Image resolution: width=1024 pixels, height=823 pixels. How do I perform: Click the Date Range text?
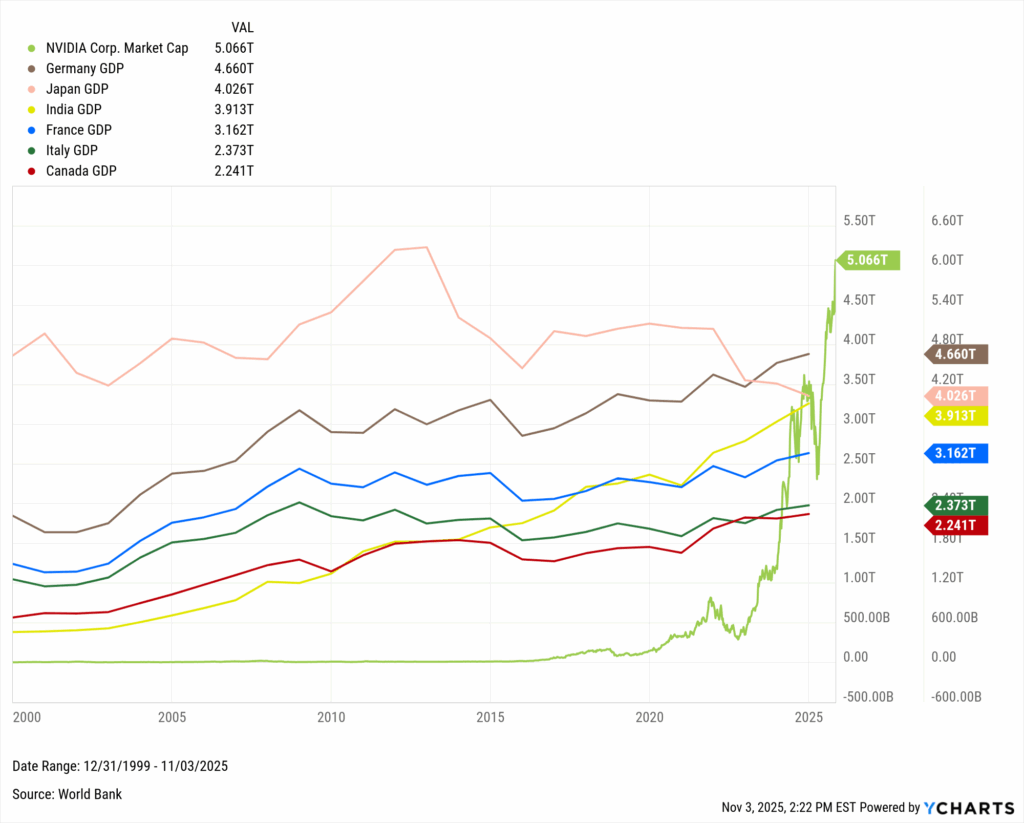[120, 766]
